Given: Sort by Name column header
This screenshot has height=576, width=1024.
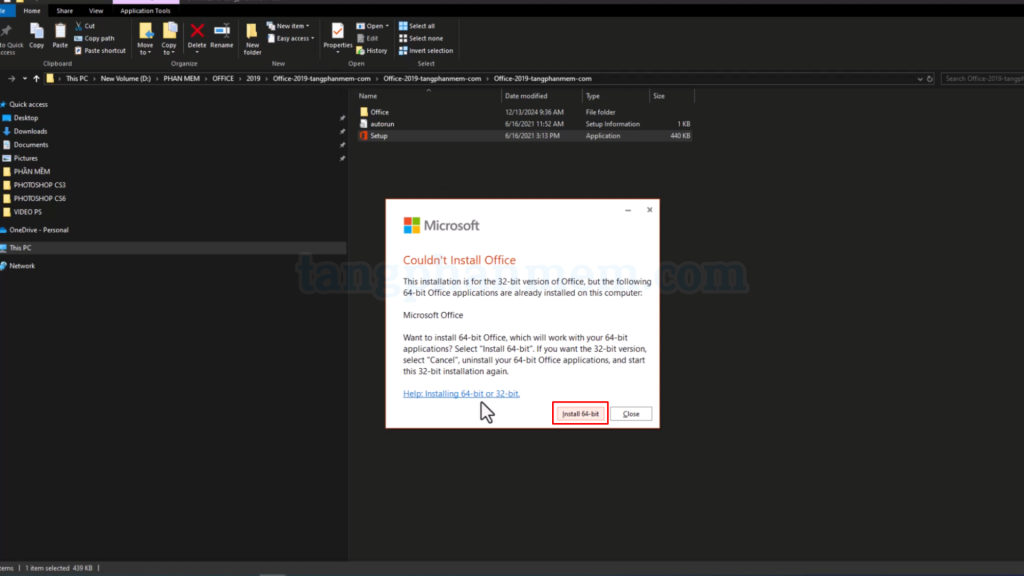Looking at the screenshot, I should pos(428,96).
